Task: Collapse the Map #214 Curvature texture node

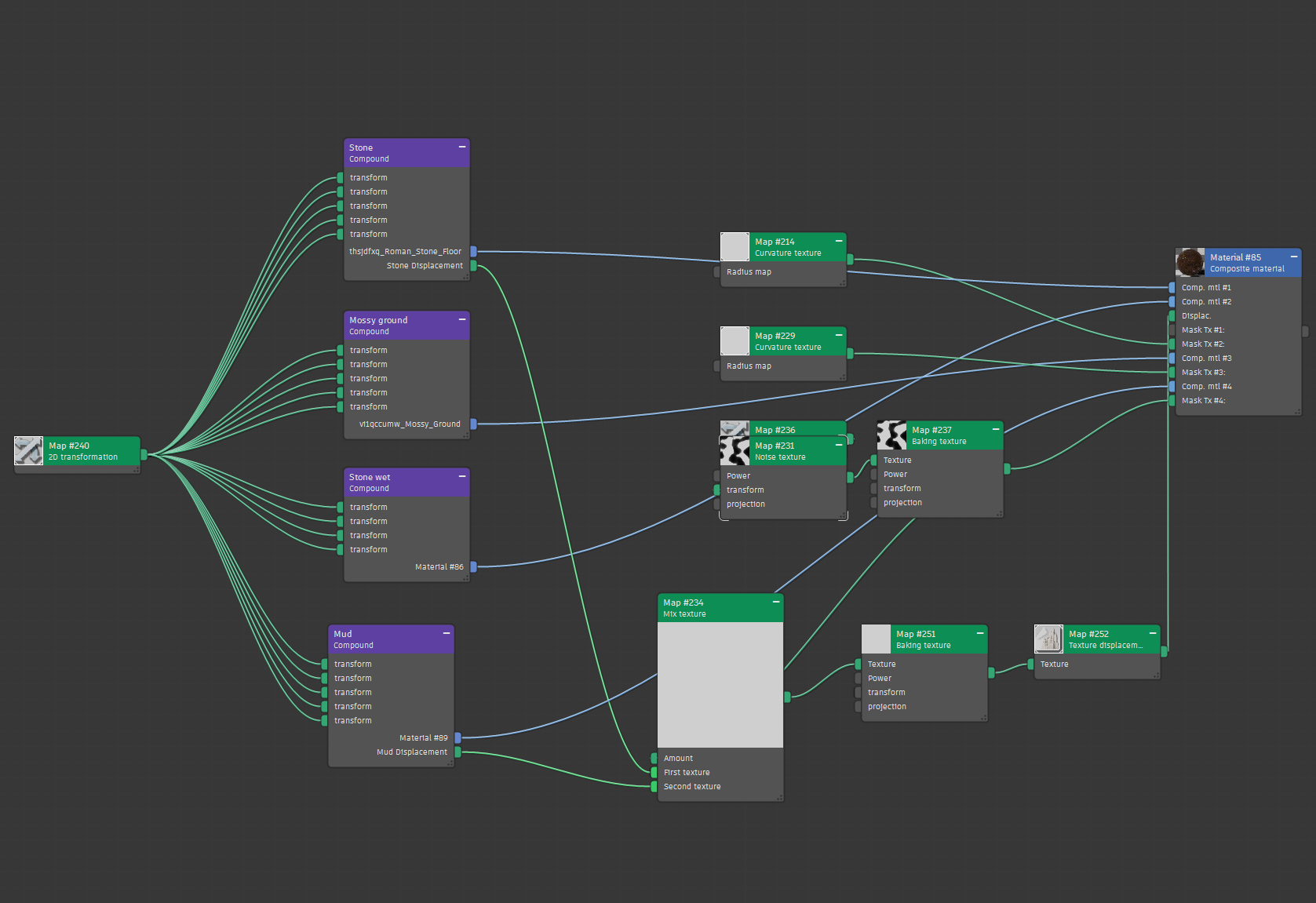Action: pyautogui.click(x=839, y=242)
